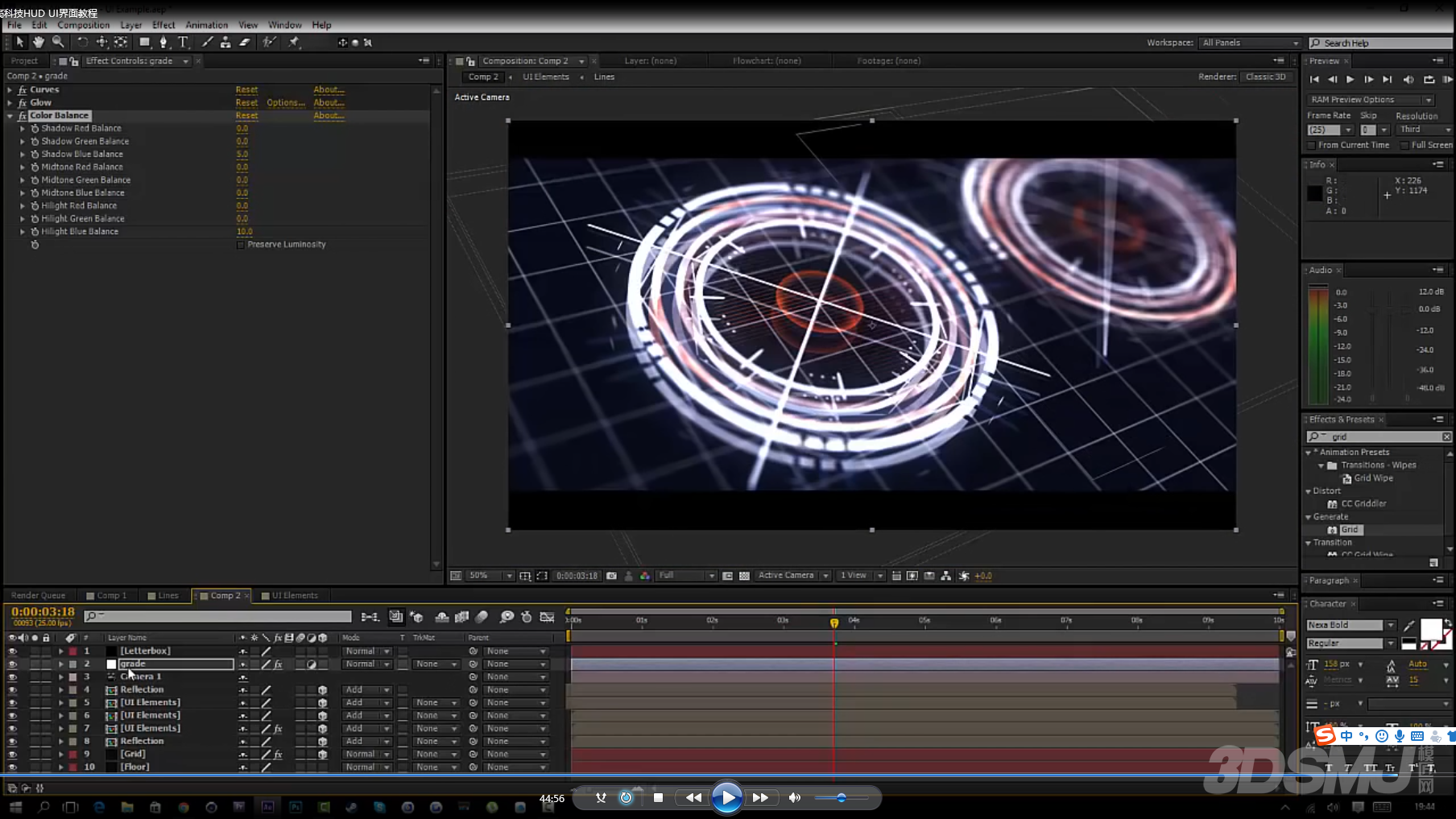The width and height of the screenshot is (1456, 819).
Task: Toggle the Glow effect fx switch
Action: (23, 103)
